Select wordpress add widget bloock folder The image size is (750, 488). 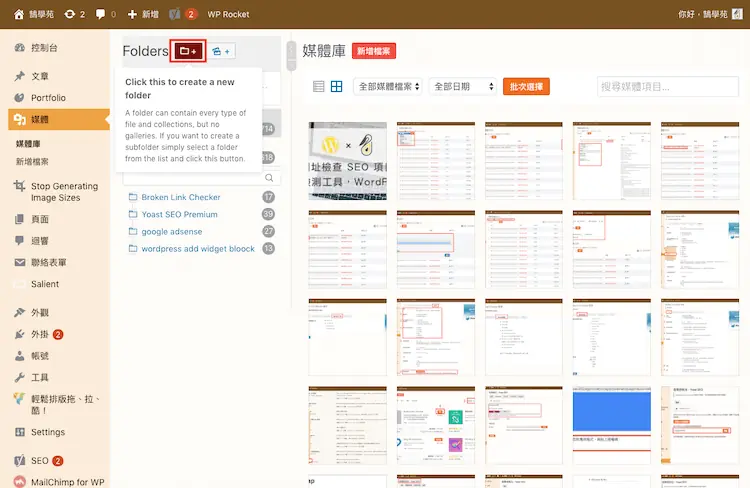[198, 249]
